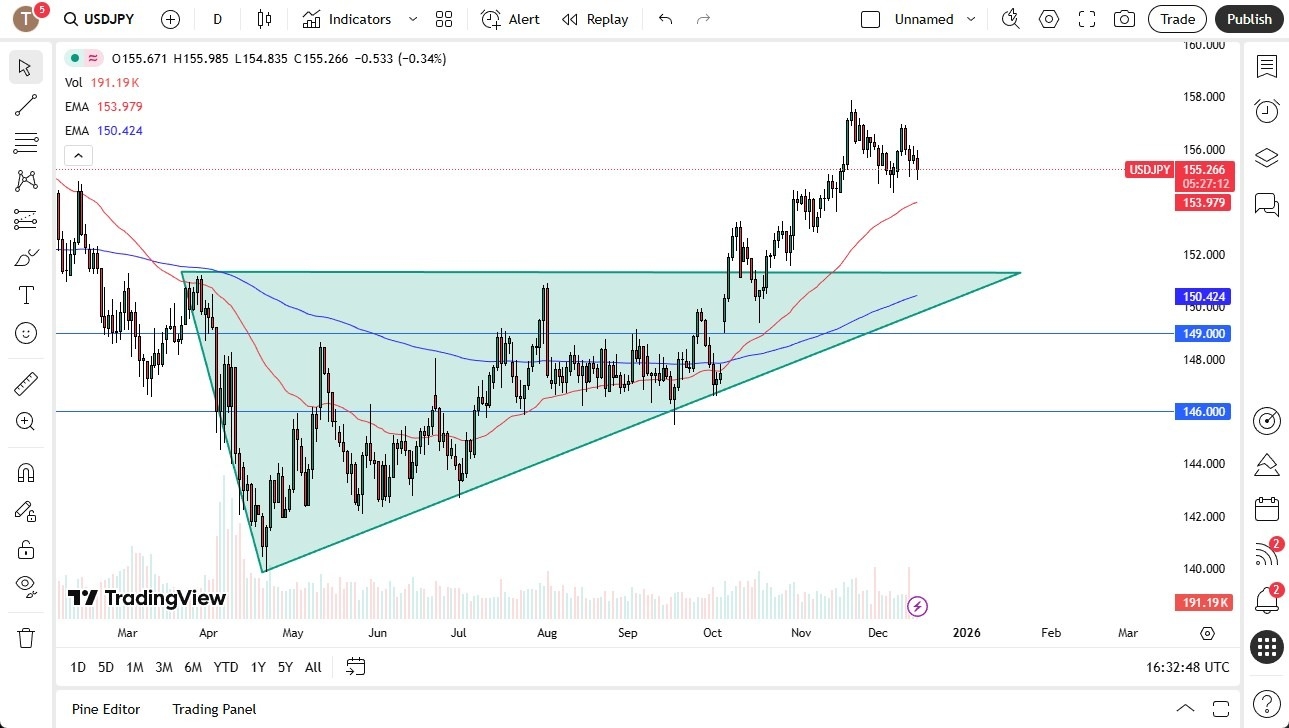Screen dimensions: 1289x728
Task: Remove drawings using the trash icon
Action: tap(25, 636)
